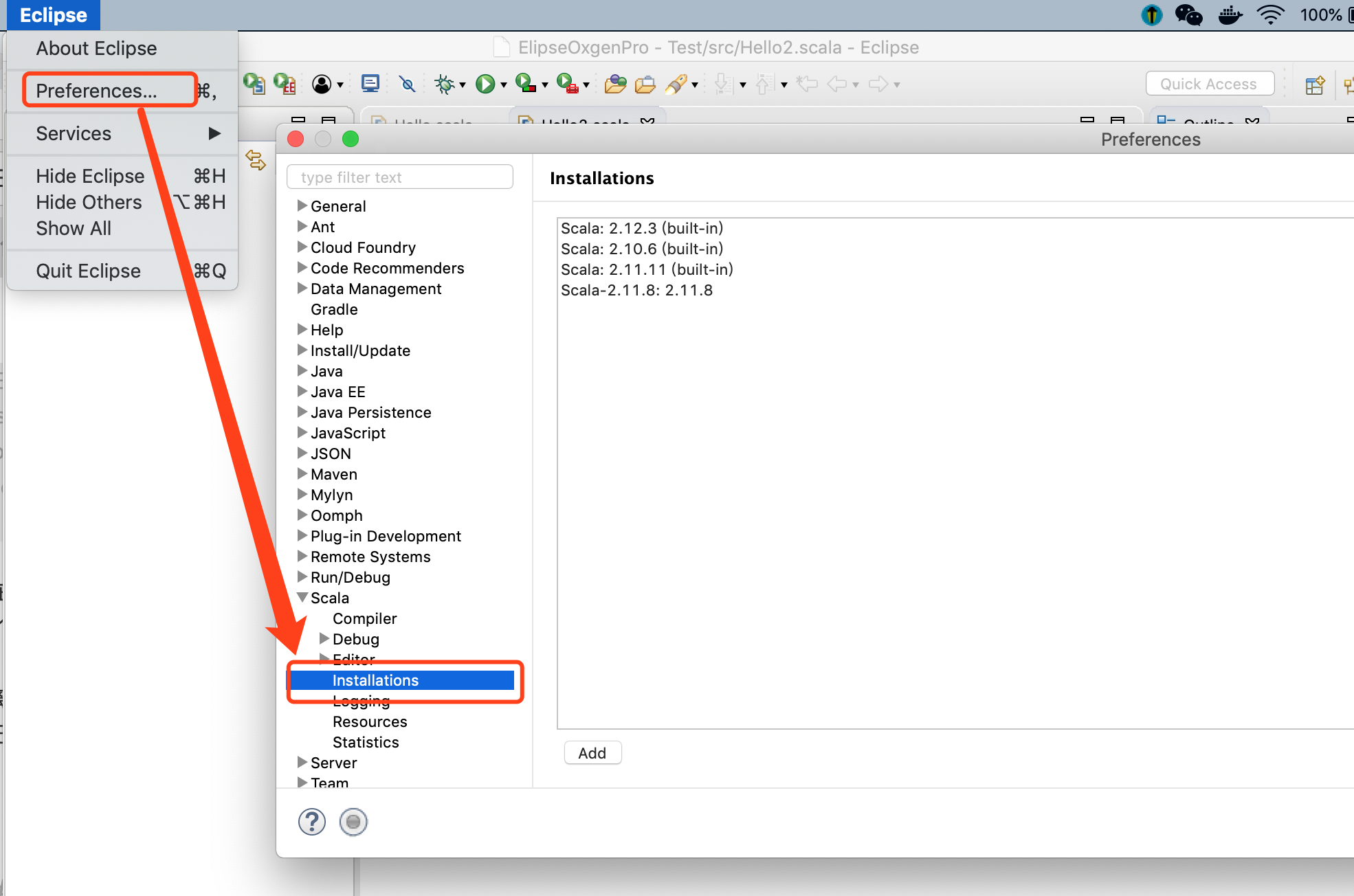Collapse the Scala preferences section
Image resolution: width=1354 pixels, height=896 pixels.
[x=302, y=597]
